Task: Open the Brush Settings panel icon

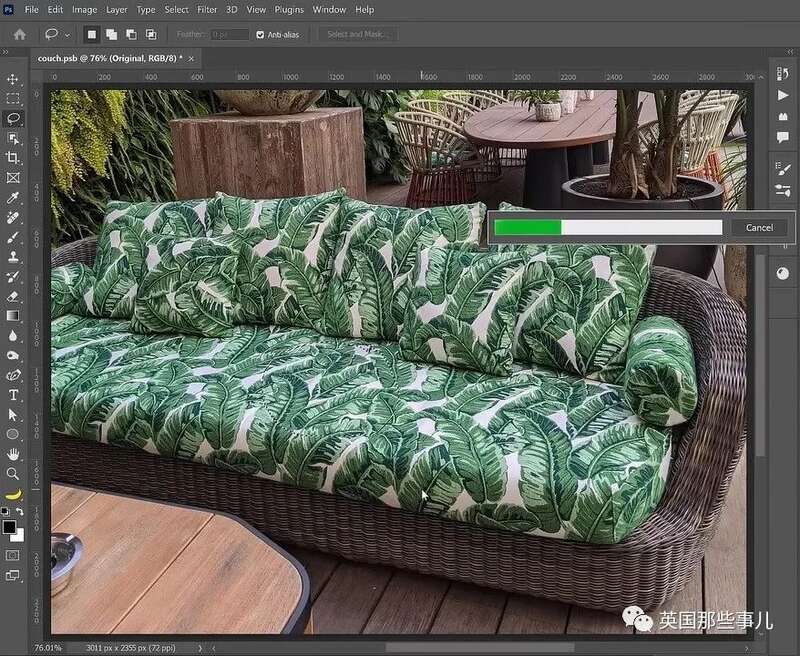Action: (783, 169)
